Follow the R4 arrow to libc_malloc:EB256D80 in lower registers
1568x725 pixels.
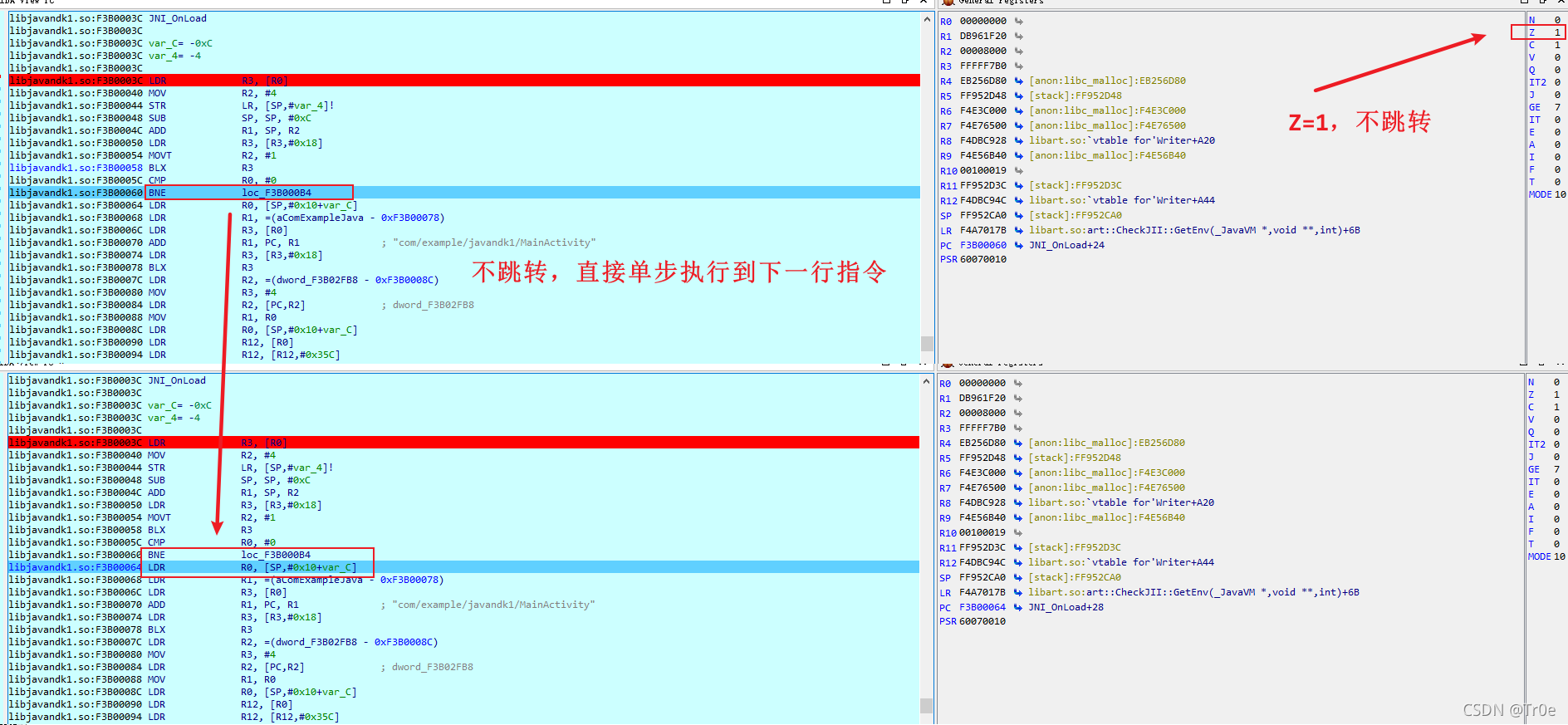1017,443
